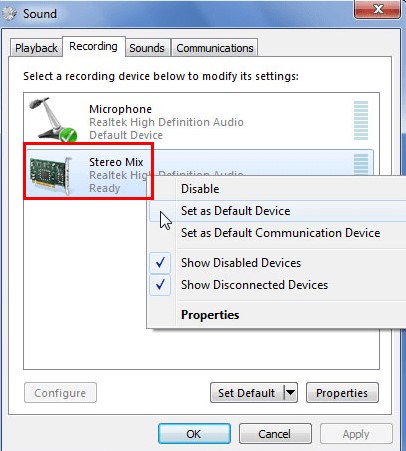
Task: Close the Sound dialog window
Action: (x=377, y=9)
